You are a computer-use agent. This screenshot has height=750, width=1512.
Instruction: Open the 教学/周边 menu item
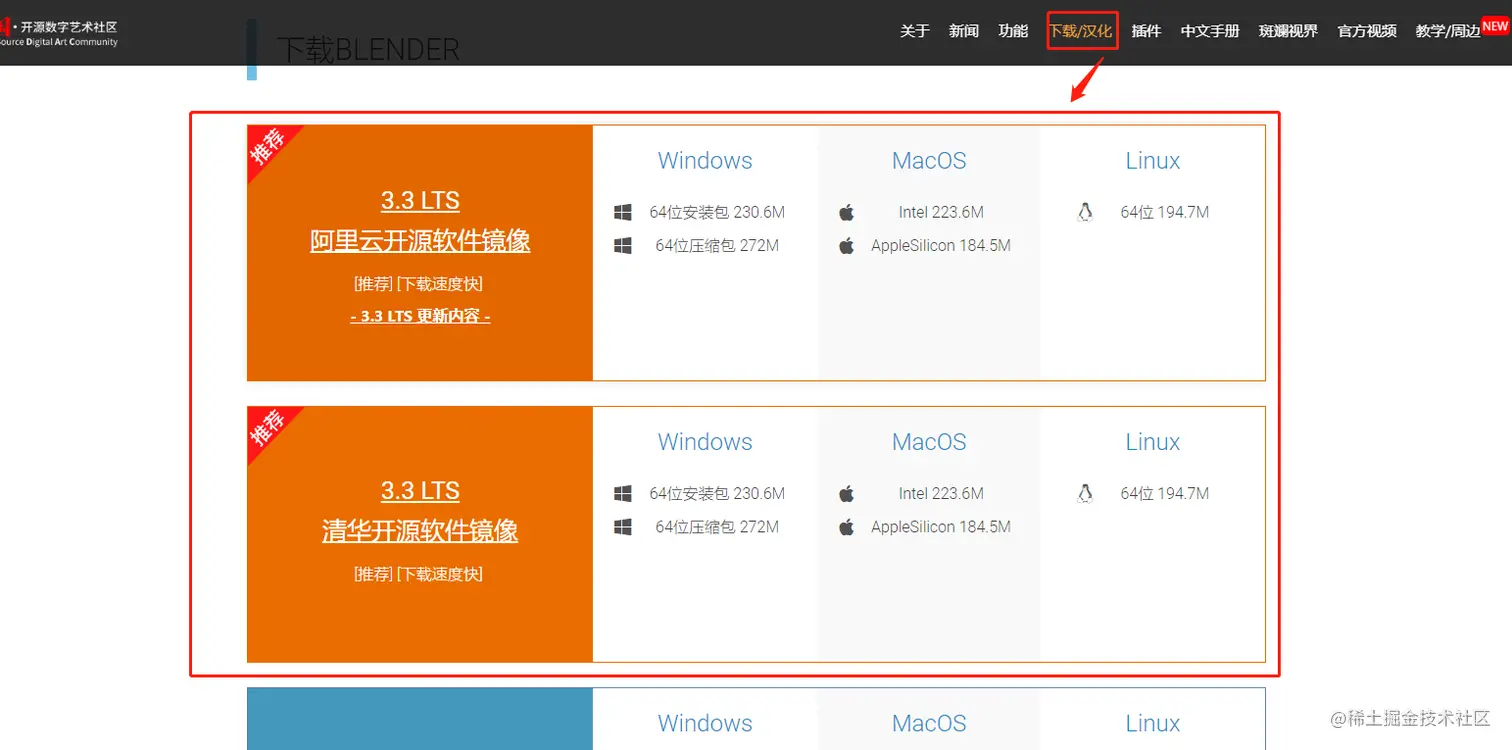[x=1448, y=31]
